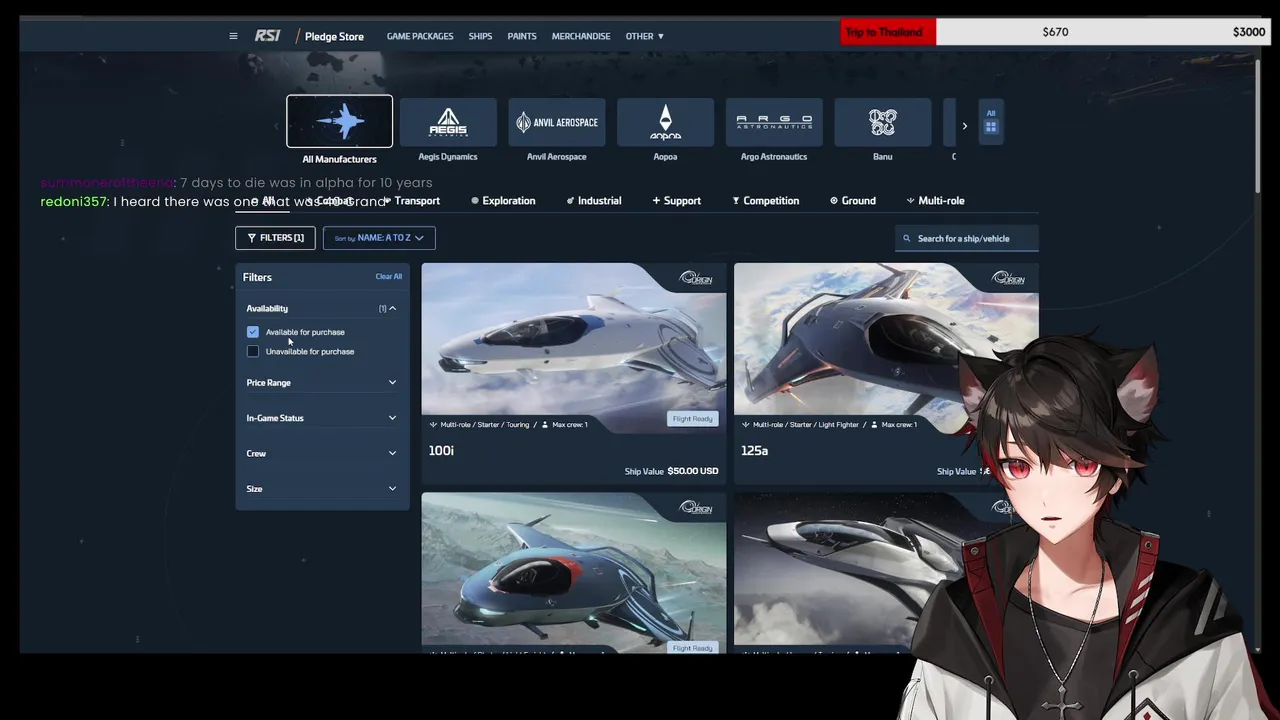
Task: Click the $670 donation amount
Action: pyautogui.click(x=1055, y=32)
